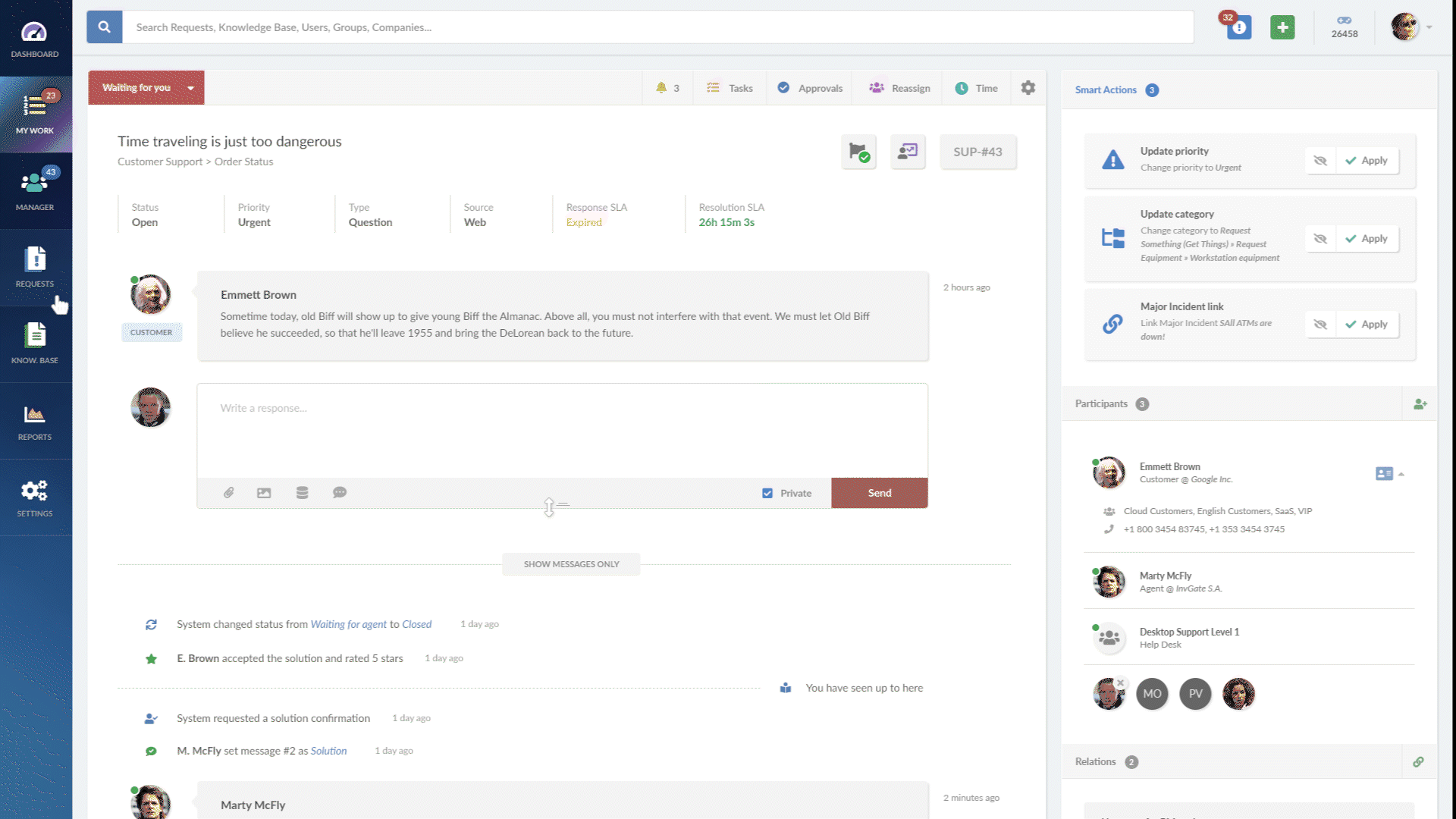Expand the Waiting for you dropdown

tap(190, 87)
